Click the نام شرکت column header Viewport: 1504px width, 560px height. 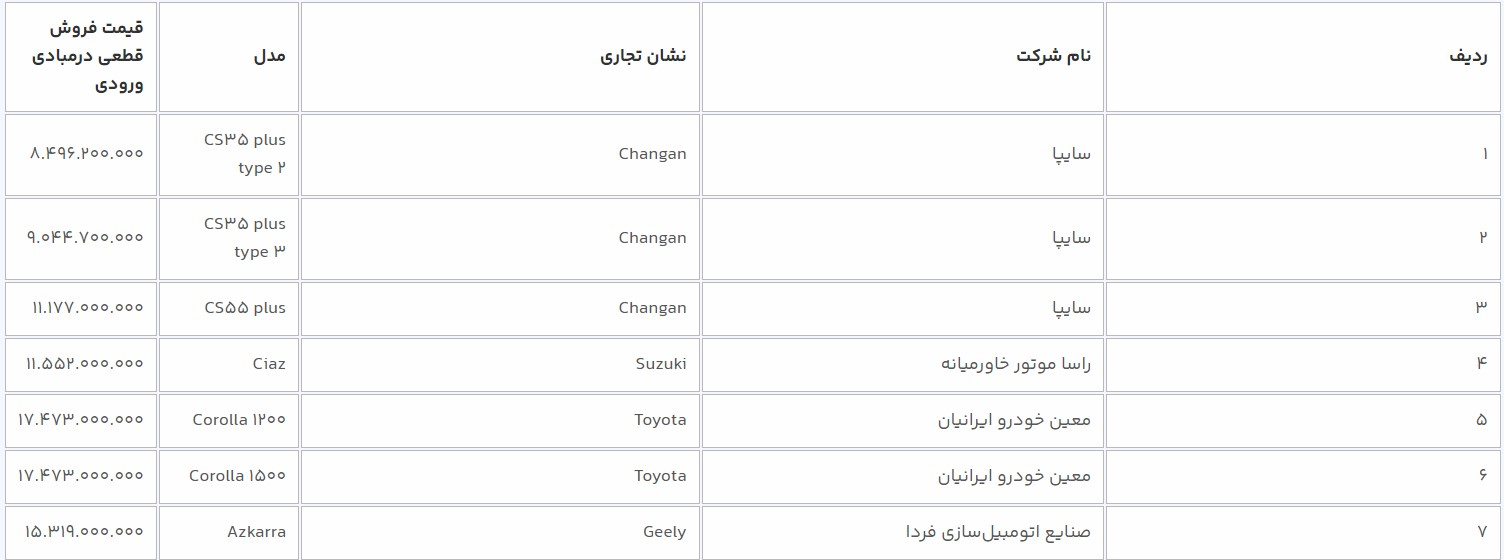point(1053,56)
